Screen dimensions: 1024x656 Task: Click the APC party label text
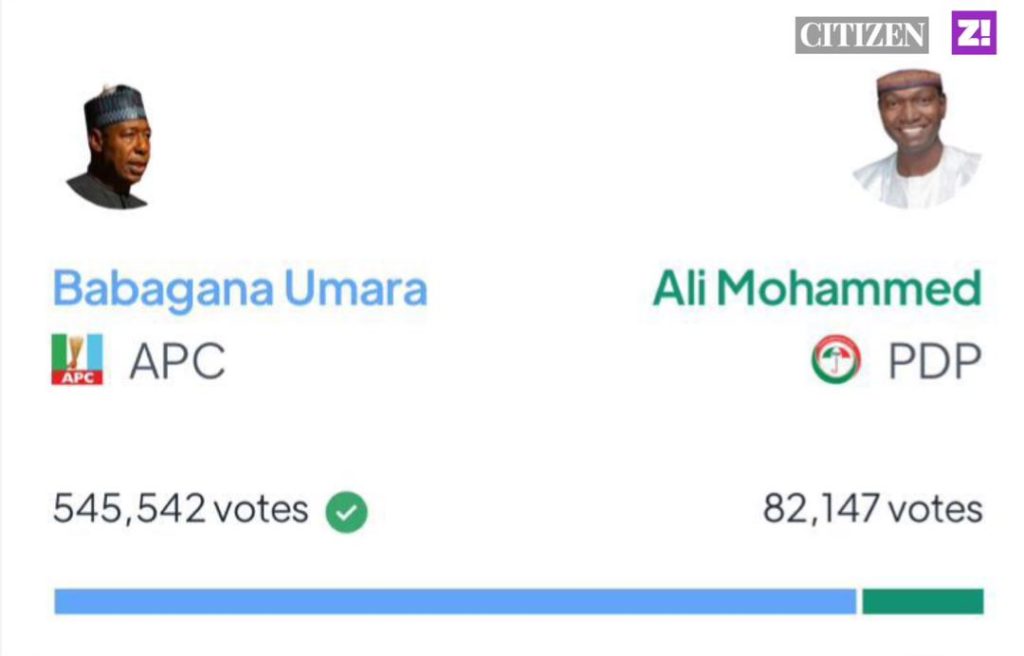177,361
